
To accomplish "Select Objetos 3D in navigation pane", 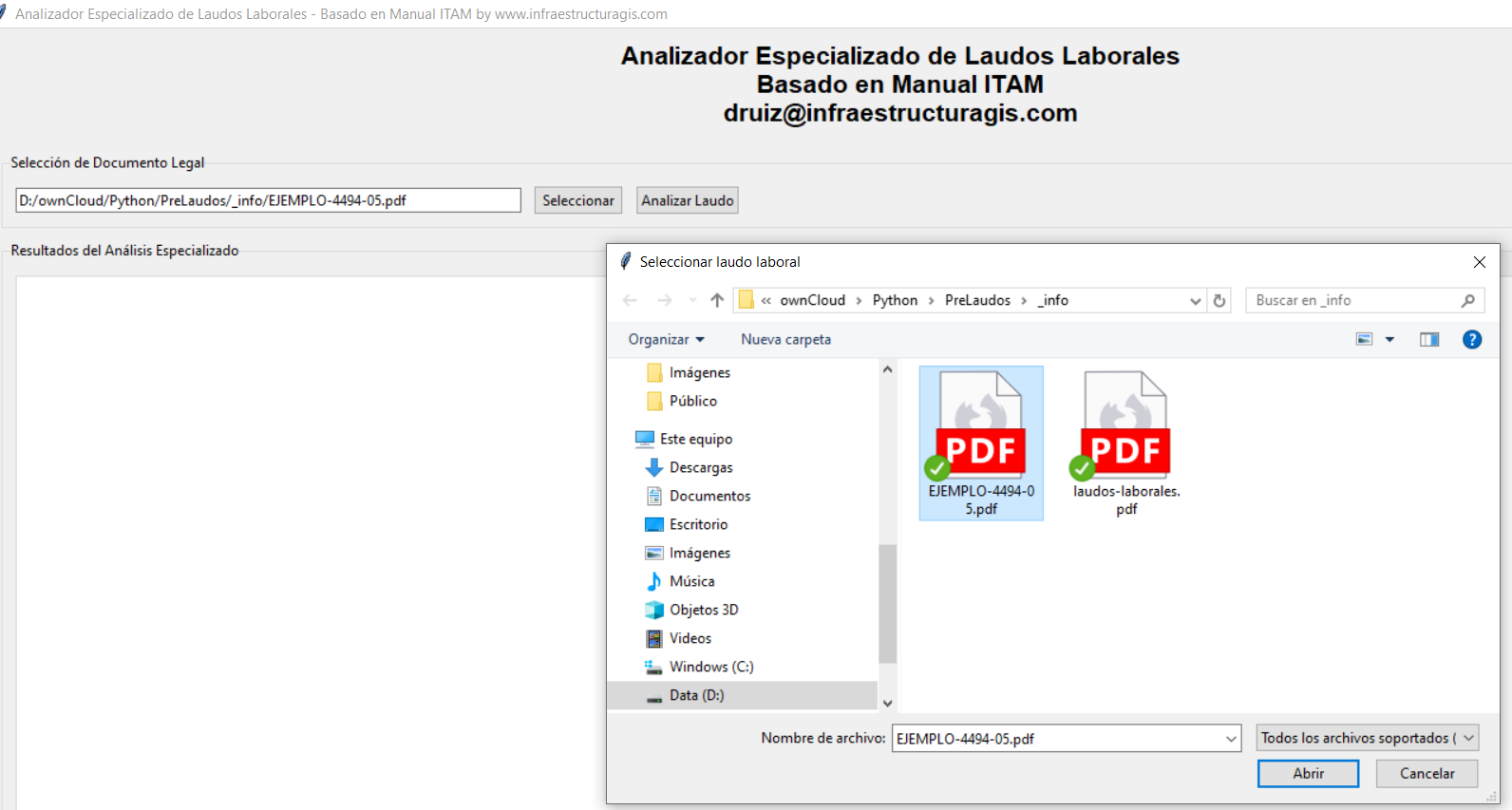I will [704, 610].
